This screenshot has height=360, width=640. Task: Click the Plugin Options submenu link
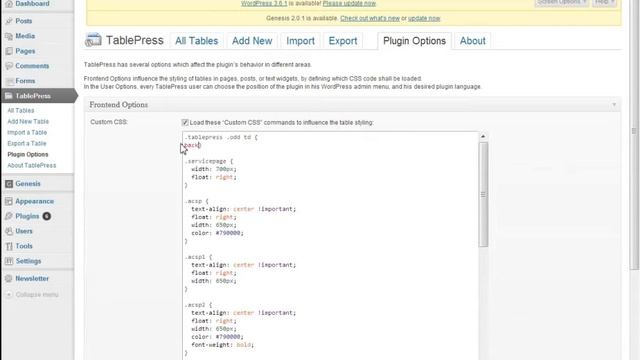coord(28,155)
